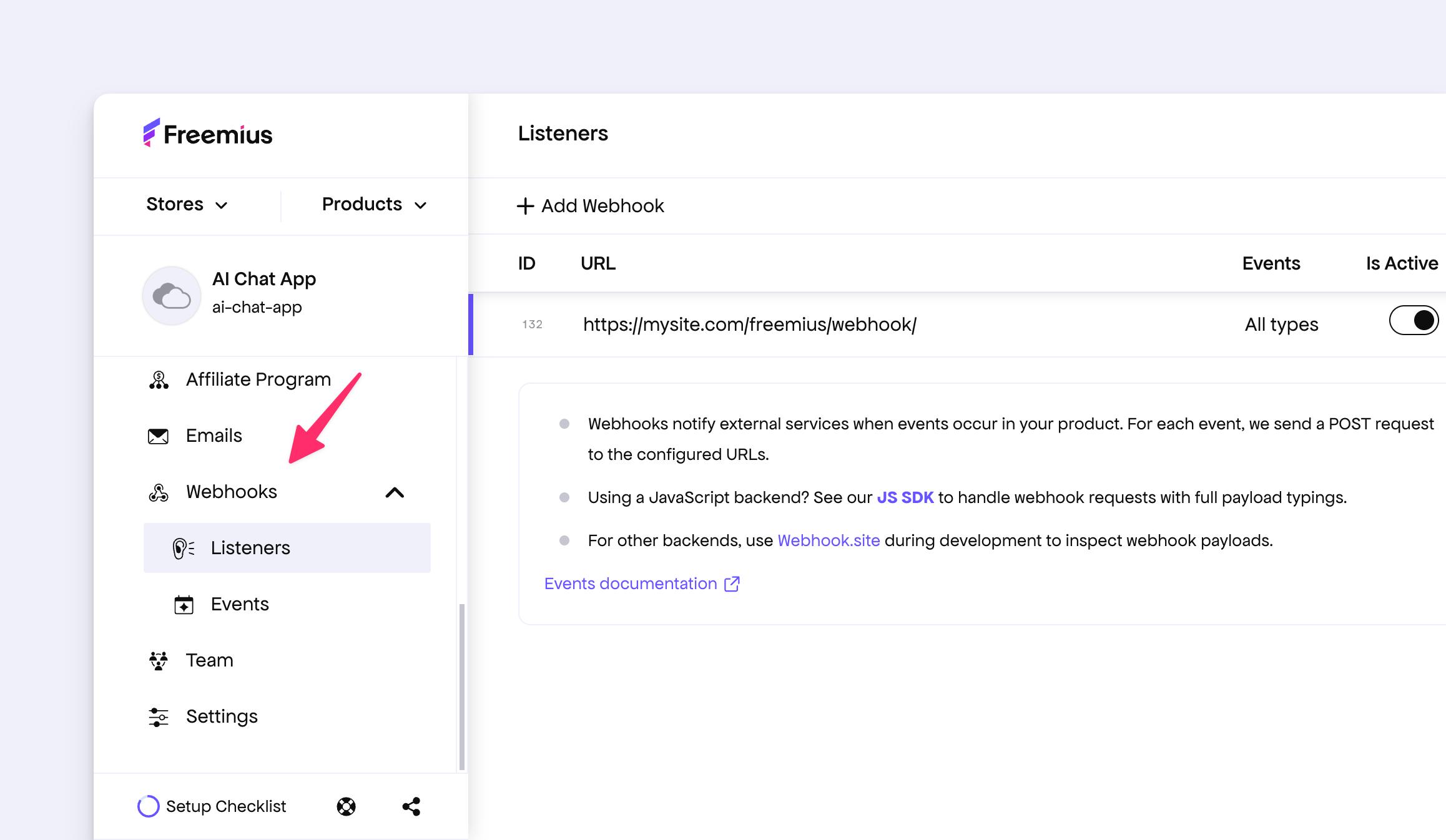This screenshot has height=840, width=1446.
Task: Open the Webhook.site link
Action: coord(829,540)
